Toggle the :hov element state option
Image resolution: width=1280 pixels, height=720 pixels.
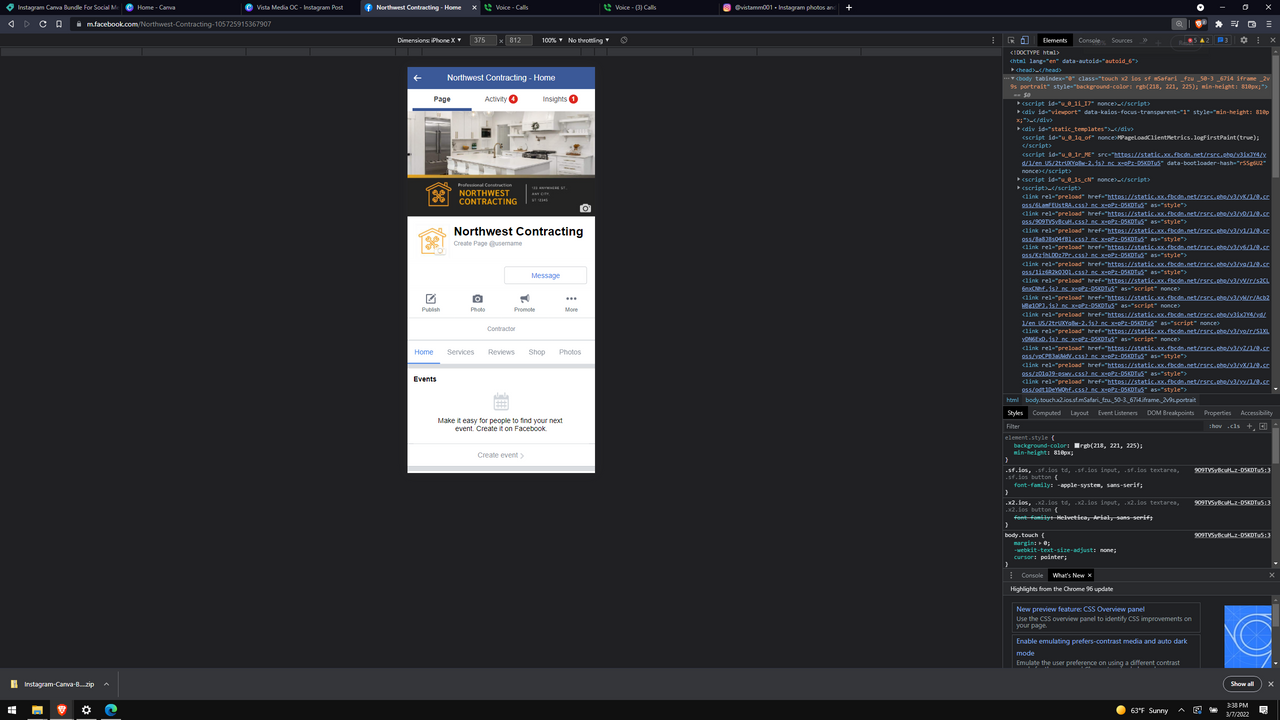point(1215,426)
